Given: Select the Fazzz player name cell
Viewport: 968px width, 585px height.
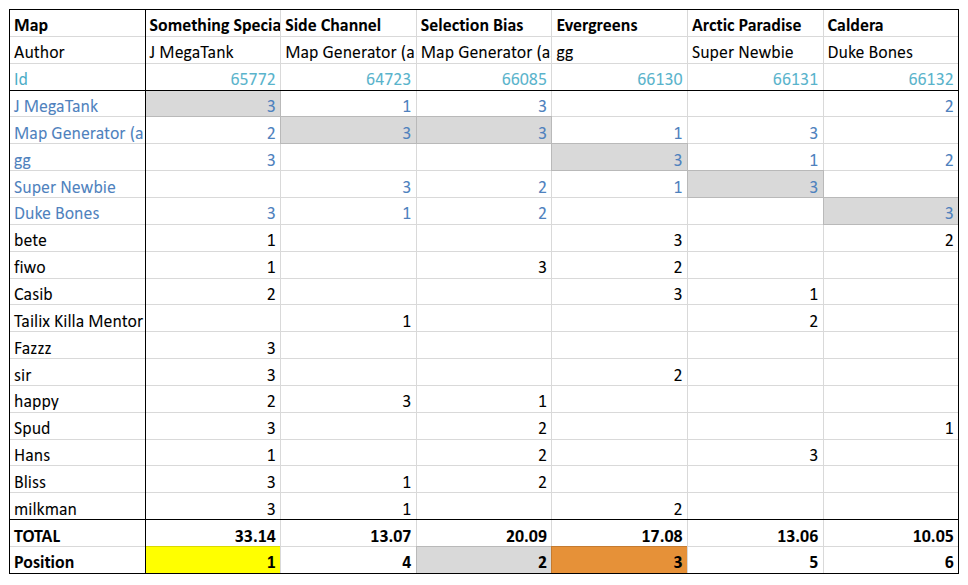Looking at the screenshot, I should coord(34,348).
